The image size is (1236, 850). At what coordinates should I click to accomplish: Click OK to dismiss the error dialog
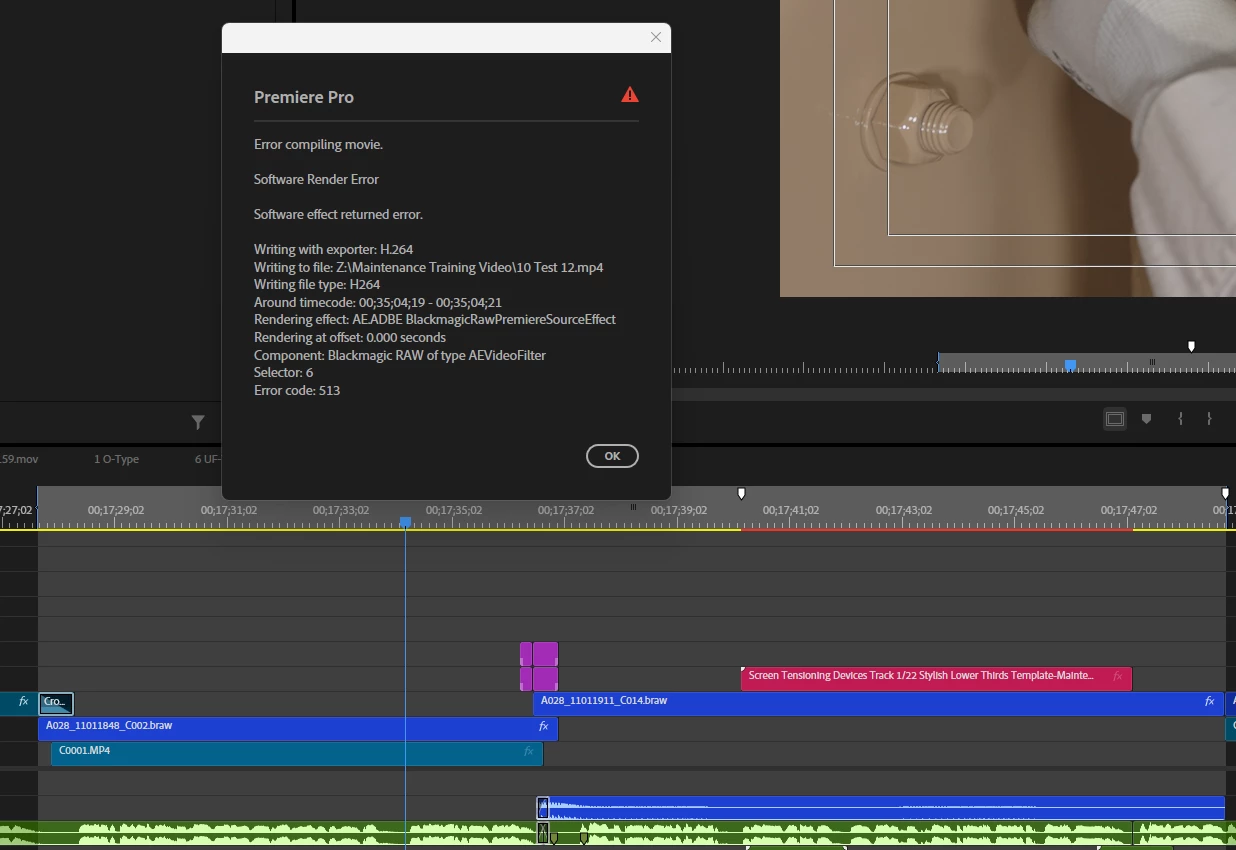[x=612, y=456]
